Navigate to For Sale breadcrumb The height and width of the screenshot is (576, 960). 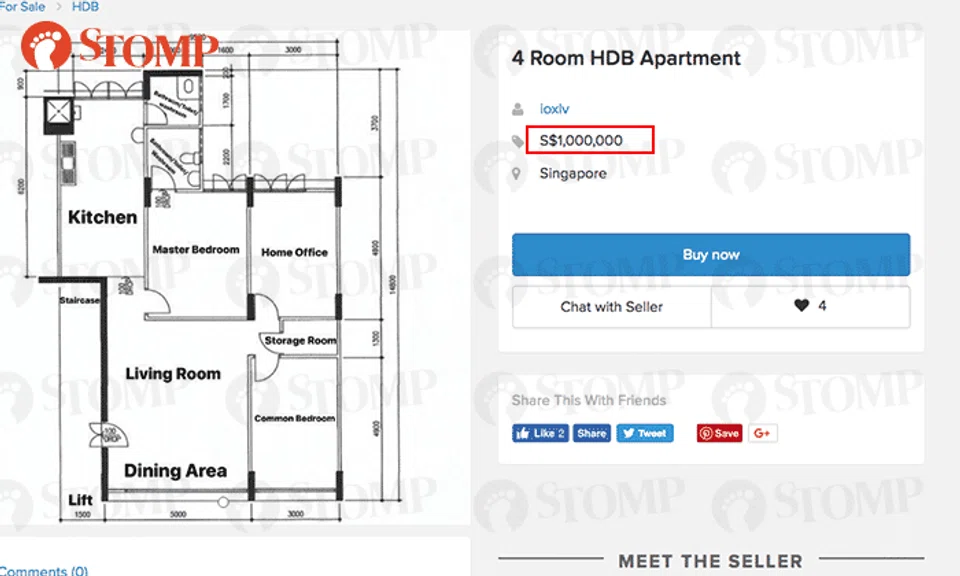point(21,7)
